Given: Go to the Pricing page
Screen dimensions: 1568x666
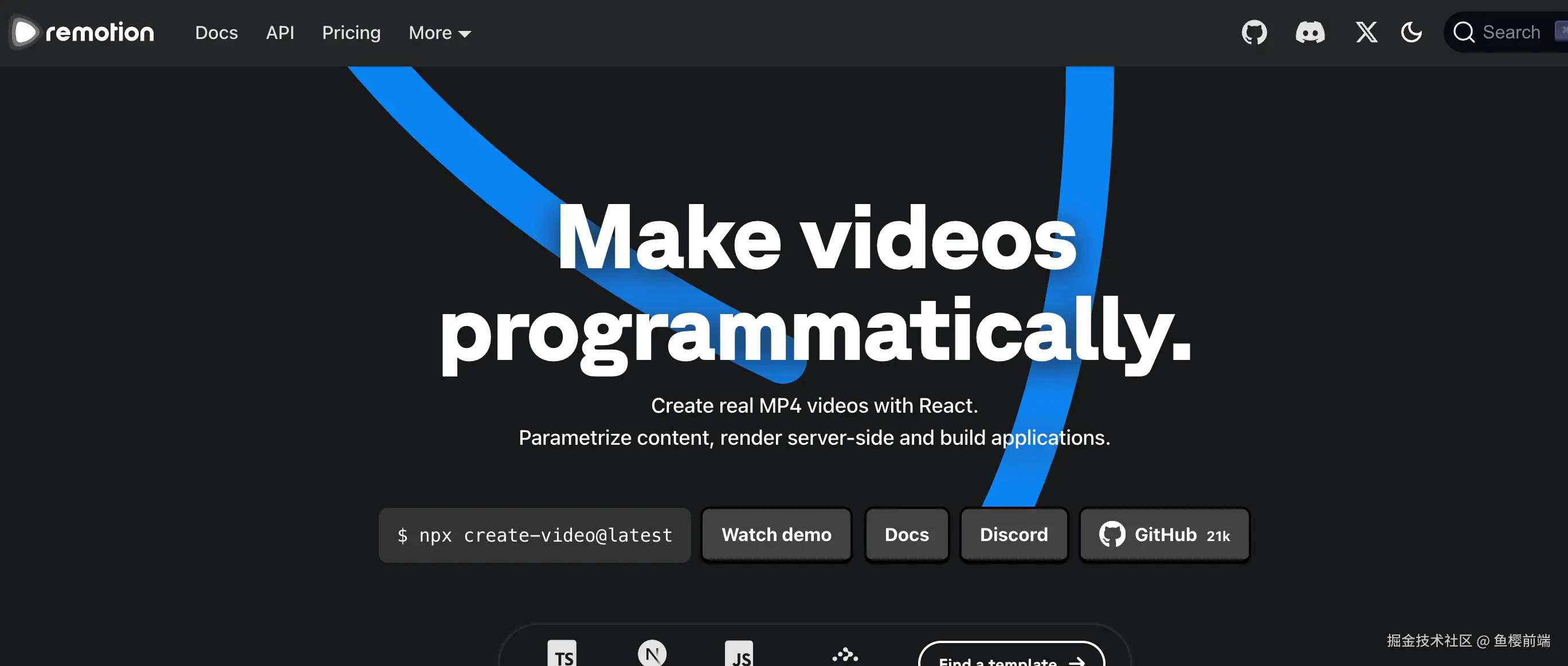Looking at the screenshot, I should 351,33.
